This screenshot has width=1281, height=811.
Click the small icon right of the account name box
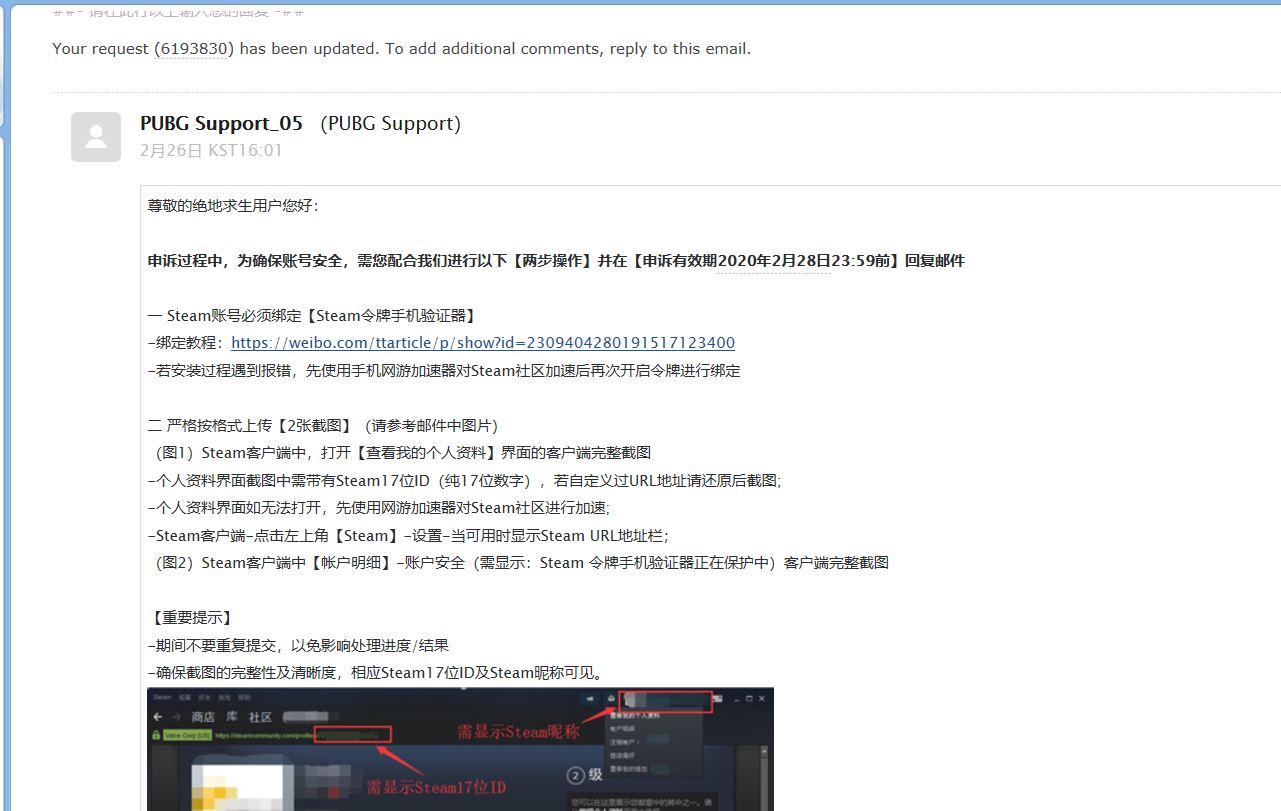718,698
